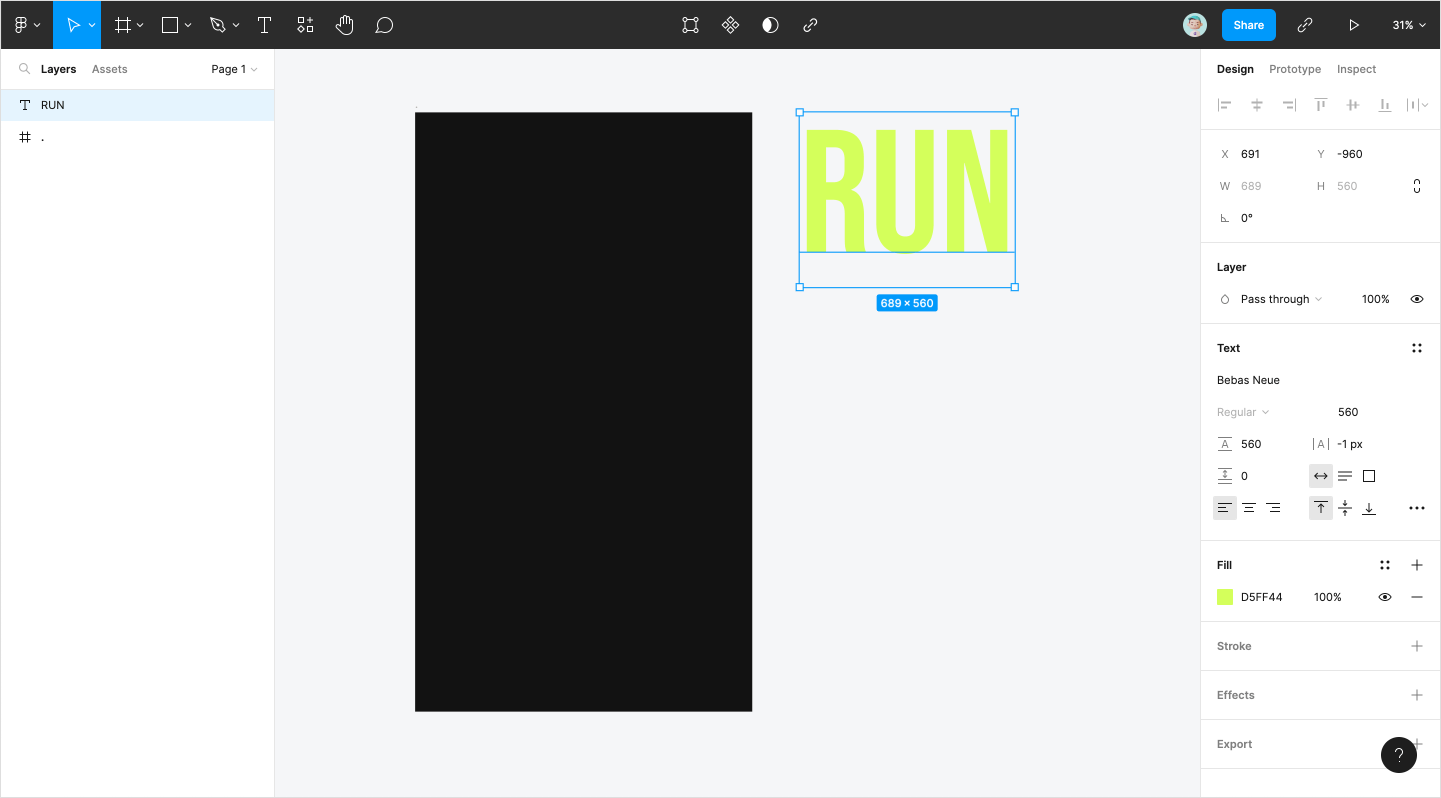The width and height of the screenshot is (1441, 798).
Task: Set vertical text align middle
Action: (x=1345, y=508)
